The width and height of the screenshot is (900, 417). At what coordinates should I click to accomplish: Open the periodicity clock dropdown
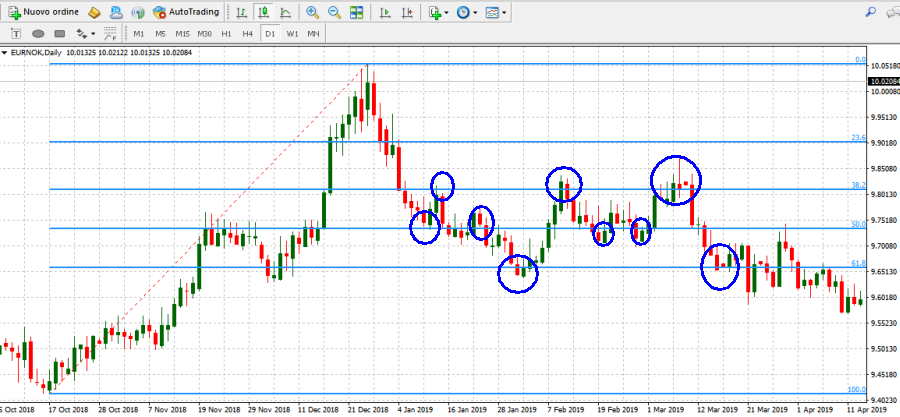pos(466,12)
